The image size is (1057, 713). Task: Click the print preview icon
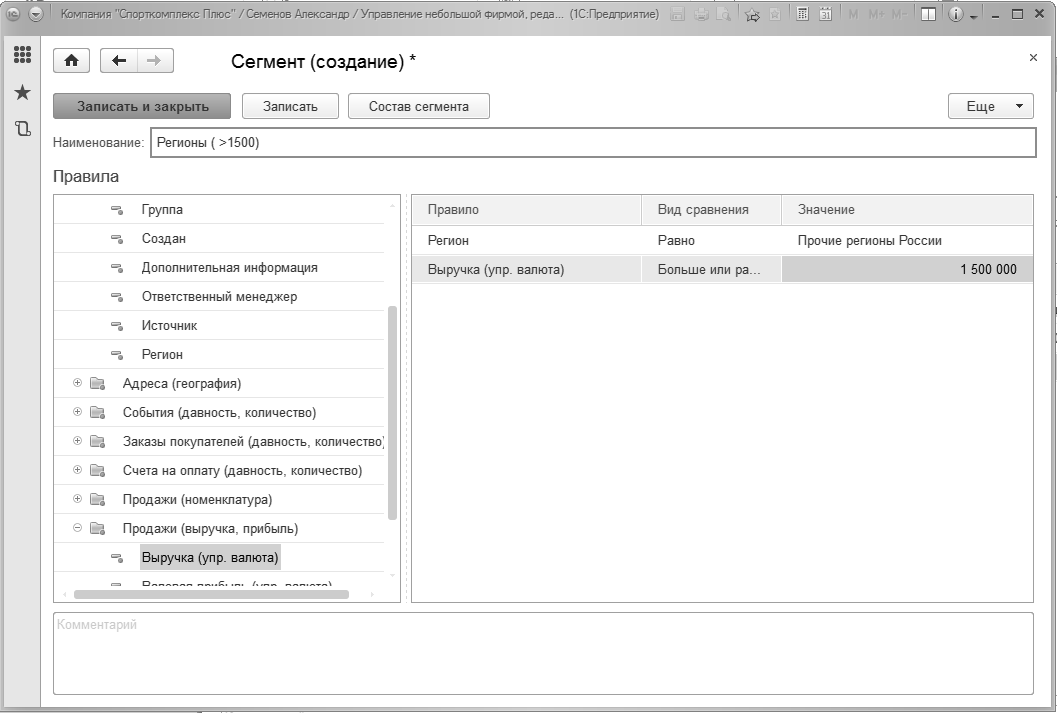(723, 14)
